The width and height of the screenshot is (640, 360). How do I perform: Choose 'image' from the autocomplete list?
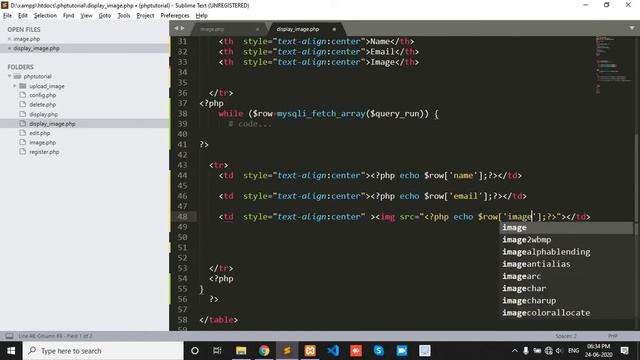click(567, 228)
